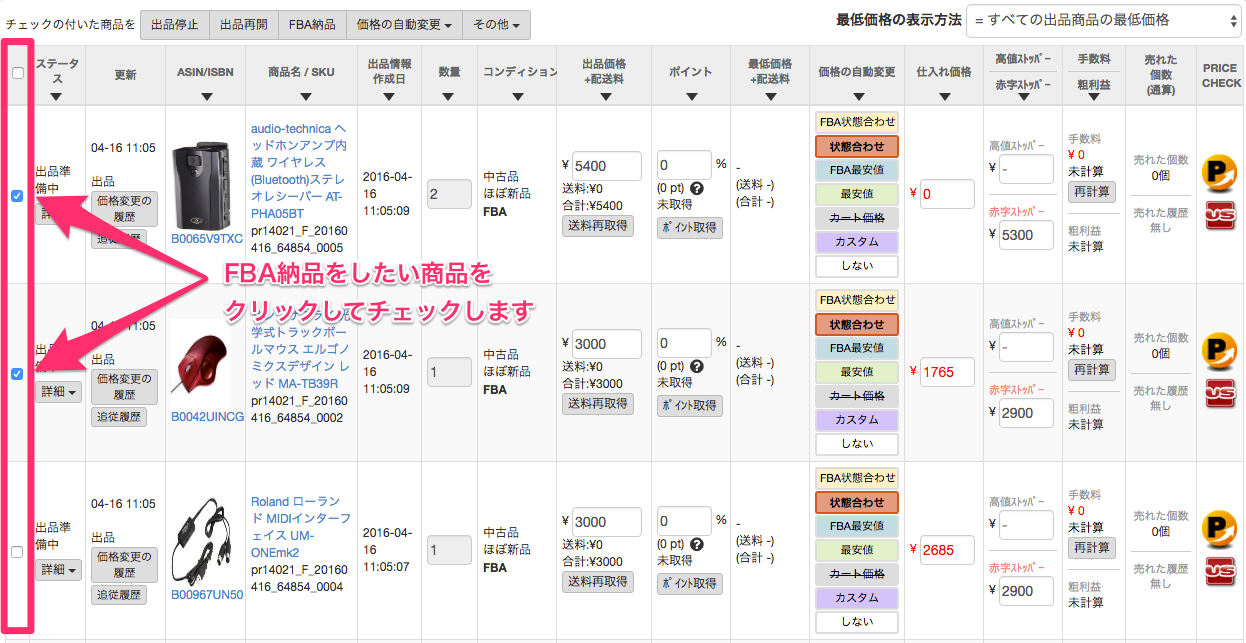Click the 出品停止 bulk action button

click(175, 25)
